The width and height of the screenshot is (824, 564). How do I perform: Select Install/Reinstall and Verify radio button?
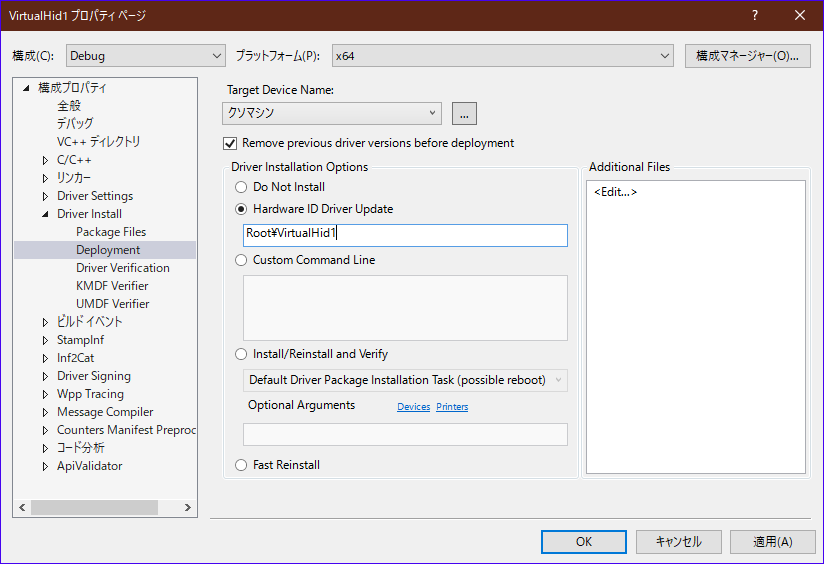click(x=241, y=354)
